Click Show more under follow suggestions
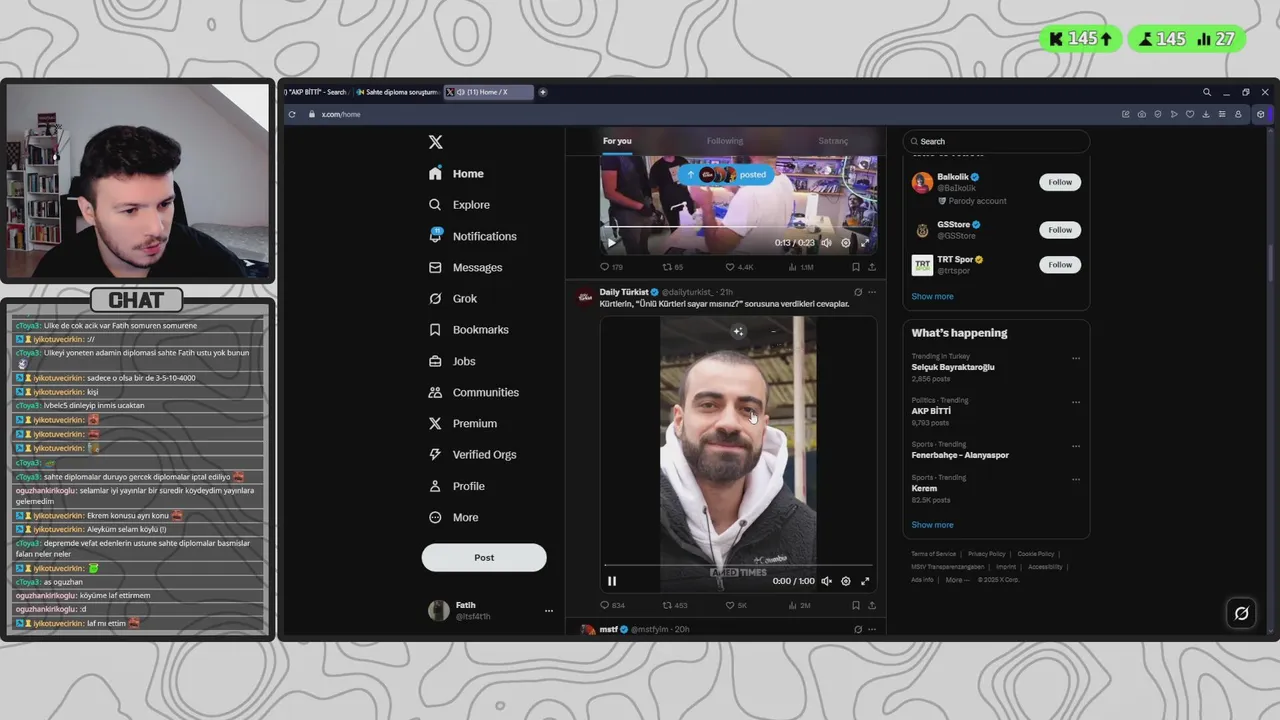Image resolution: width=1280 pixels, height=720 pixels. coord(932,296)
